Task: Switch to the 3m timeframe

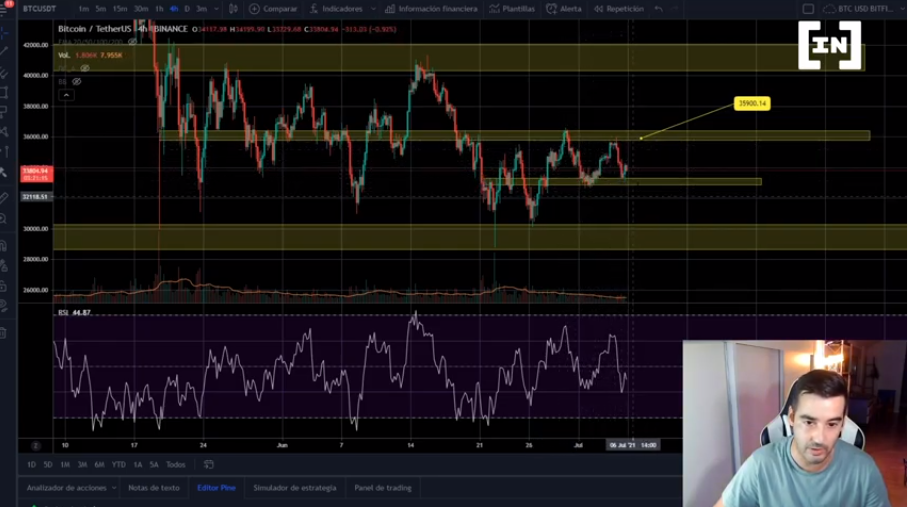Action: point(202,9)
